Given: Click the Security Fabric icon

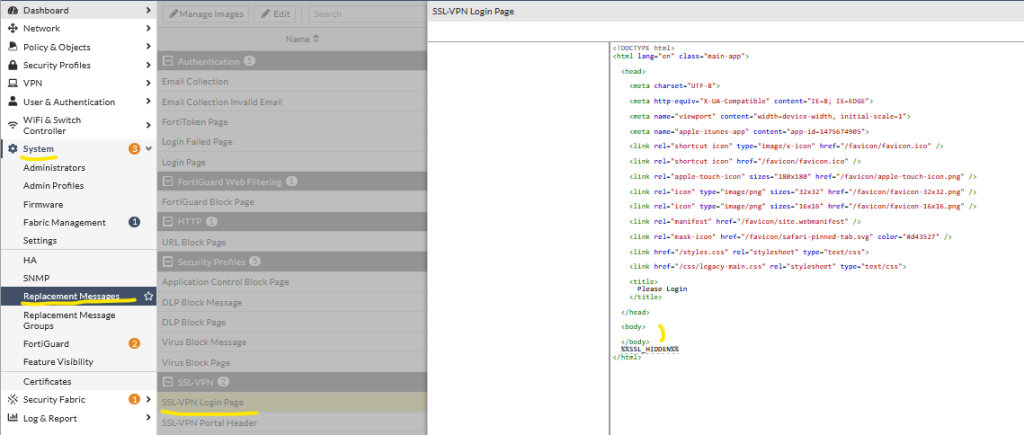Looking at the screenshot, I should 12,400.
